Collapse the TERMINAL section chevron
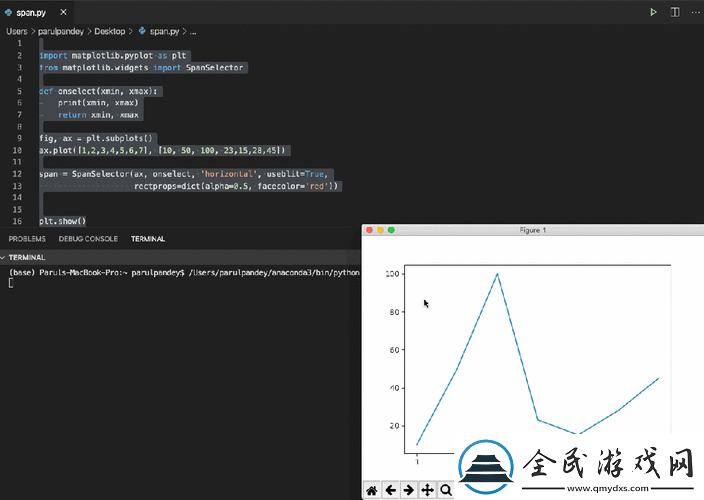Screen dimensions: 704x500 [x=3, y=258]
